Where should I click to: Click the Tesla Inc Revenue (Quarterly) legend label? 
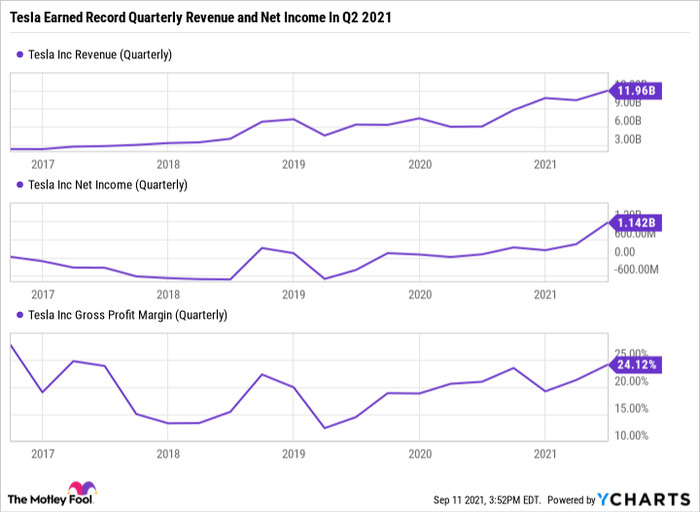tap(100, 54)
